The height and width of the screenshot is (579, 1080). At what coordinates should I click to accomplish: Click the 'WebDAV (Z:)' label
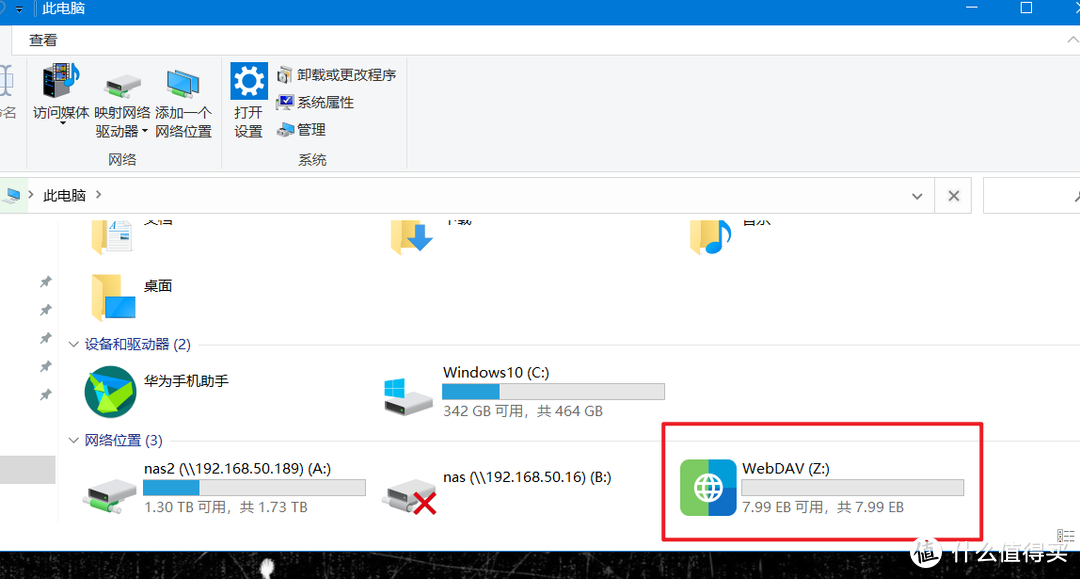pos(786,469)
